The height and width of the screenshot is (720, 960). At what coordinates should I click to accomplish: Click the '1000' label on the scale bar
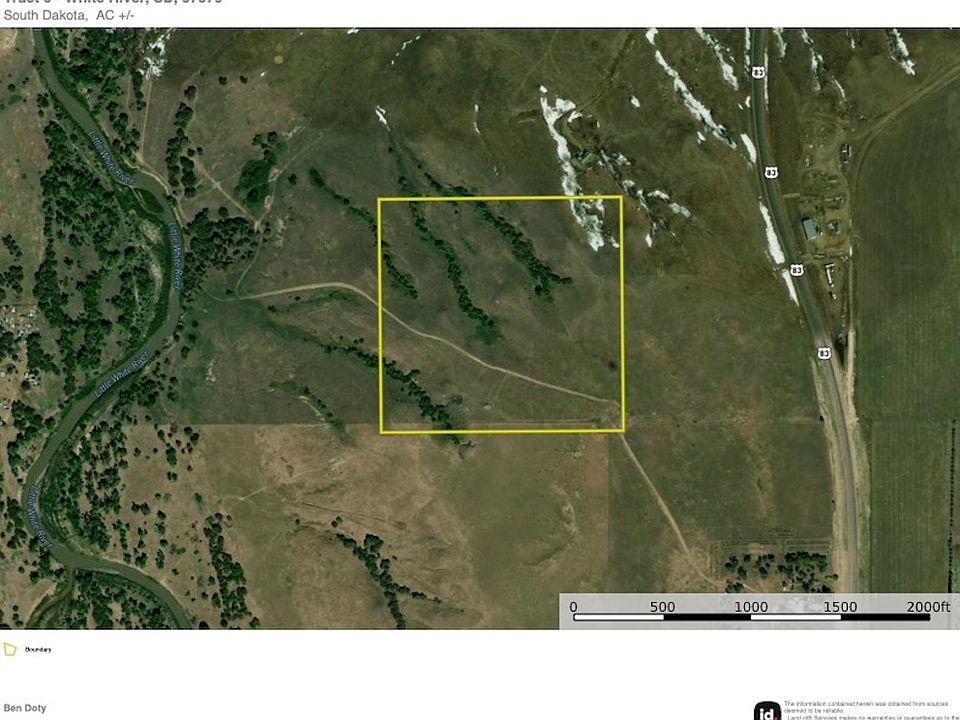point(751,607)
